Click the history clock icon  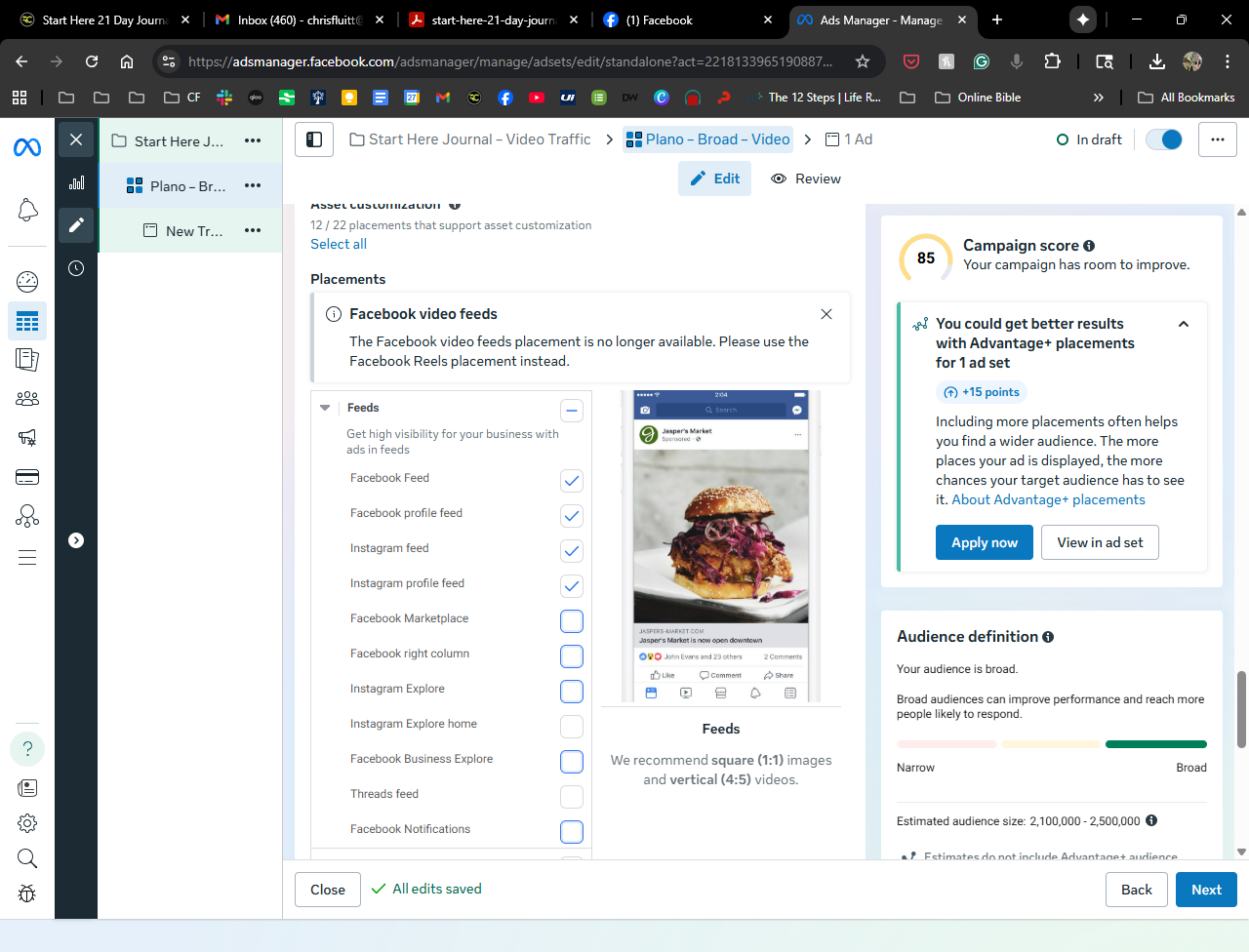coord(76,268)
